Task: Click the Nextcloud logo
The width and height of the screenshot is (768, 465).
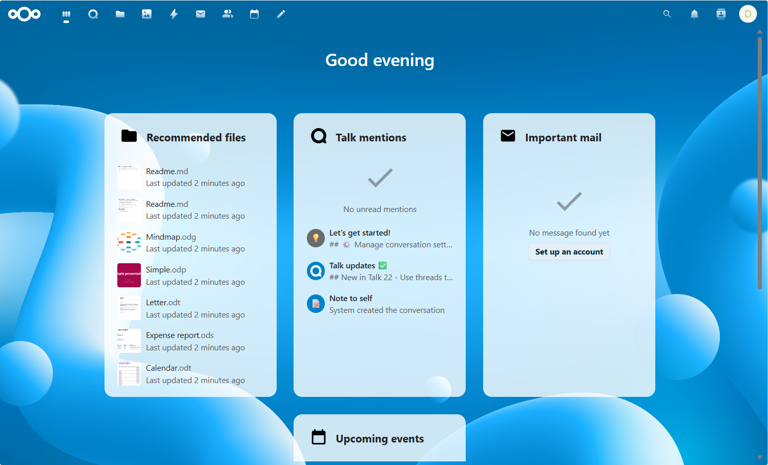Action: coord(24,14)
